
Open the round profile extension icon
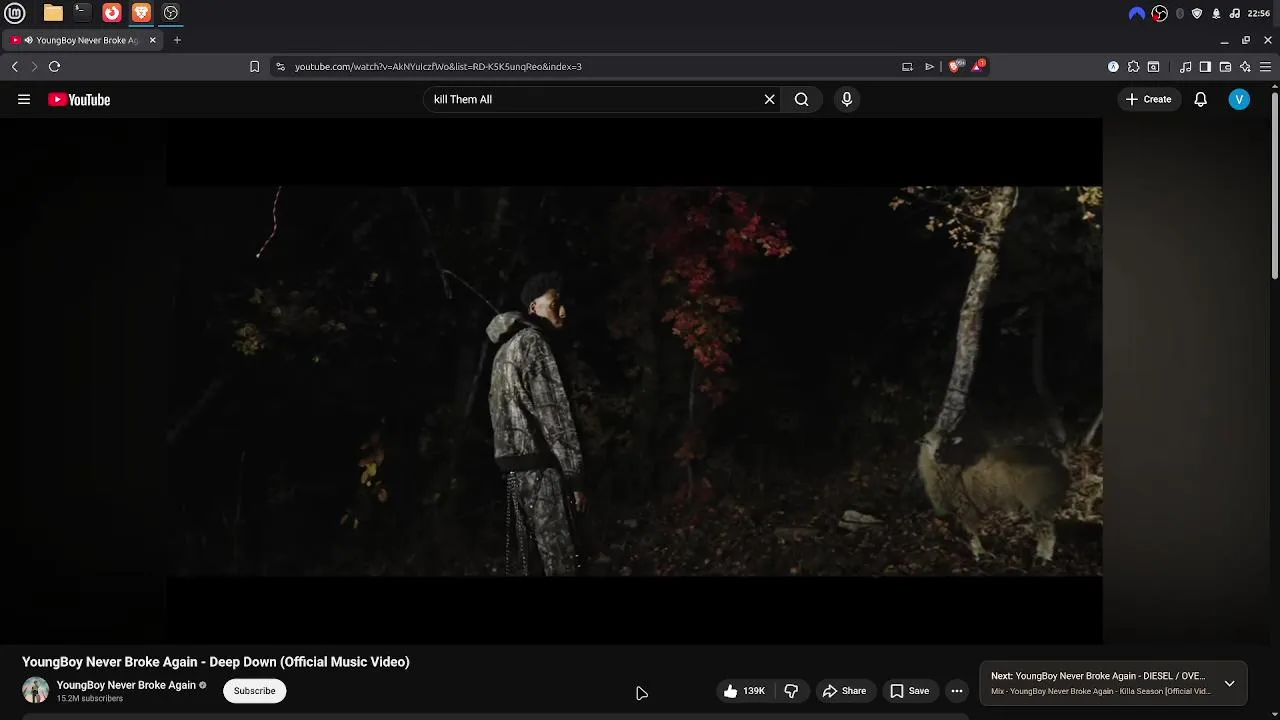tap(1113, 67)
